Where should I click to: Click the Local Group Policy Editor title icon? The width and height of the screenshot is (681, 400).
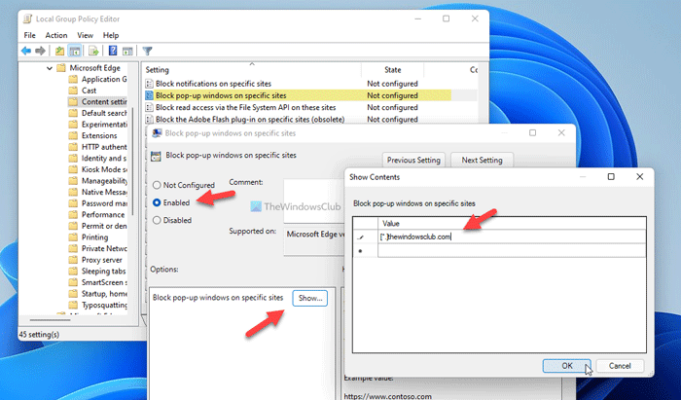27,19
